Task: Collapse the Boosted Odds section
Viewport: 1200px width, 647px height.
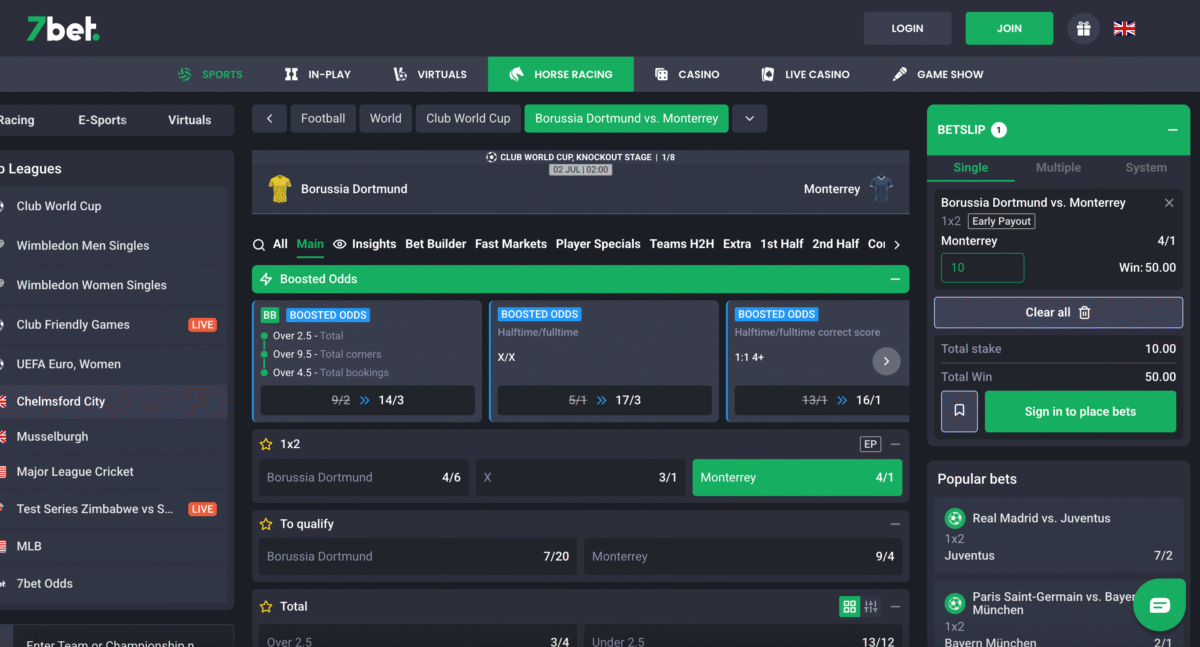Action: 895,279
